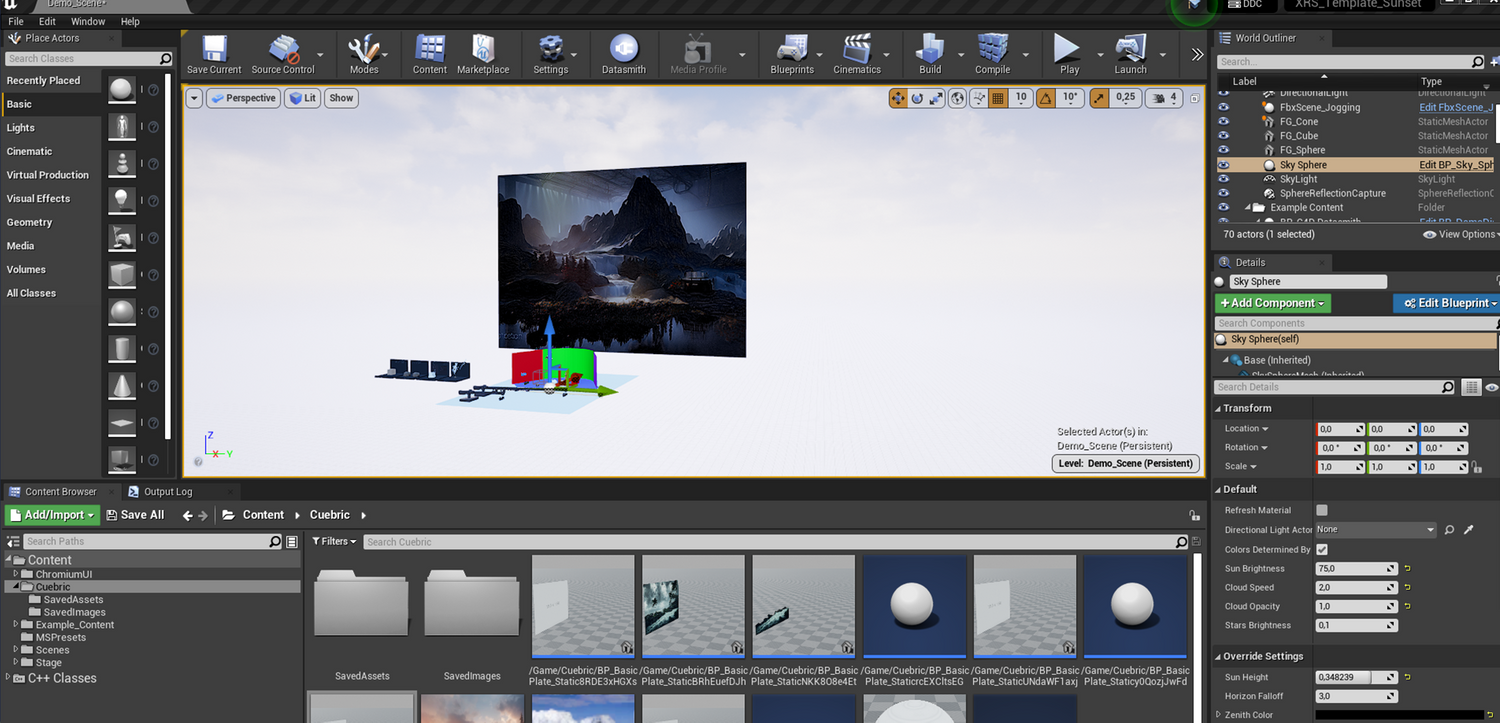Open the Modes panel from the toolbar
Viewport: 1500px width, 723px height.
pos(364,54)
